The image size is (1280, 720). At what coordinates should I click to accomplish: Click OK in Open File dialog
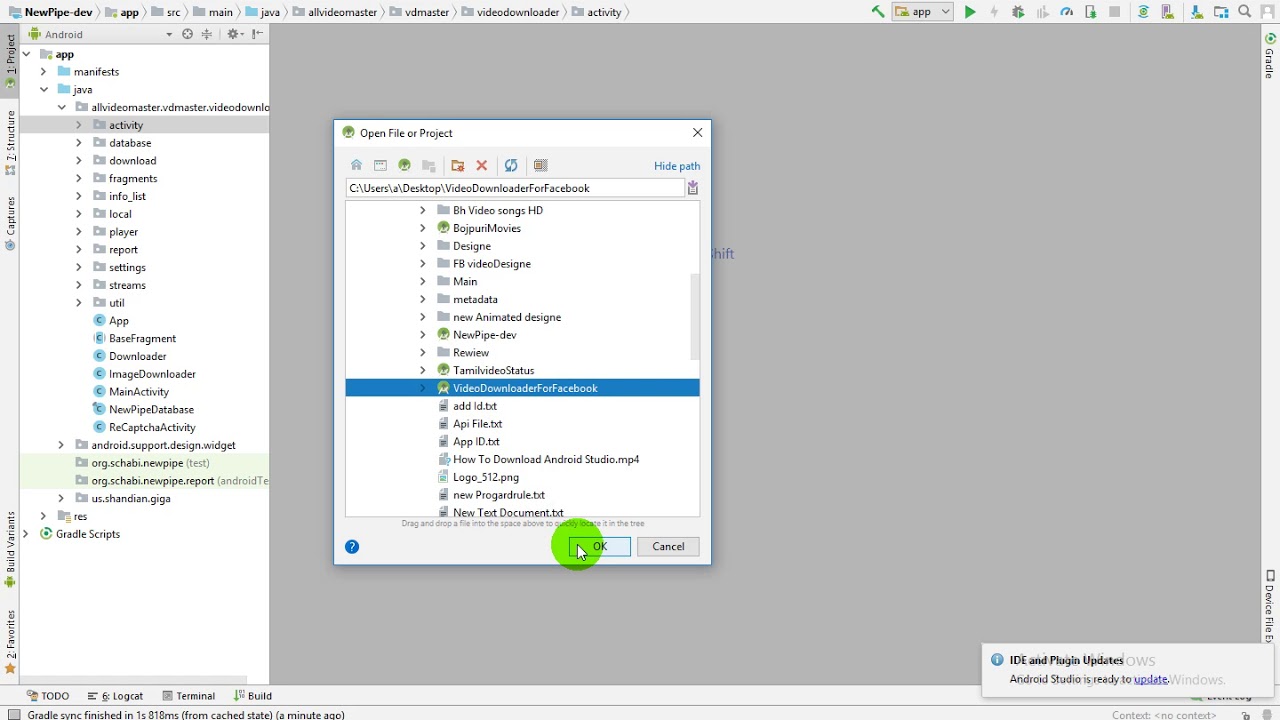[x=600, y=547]
